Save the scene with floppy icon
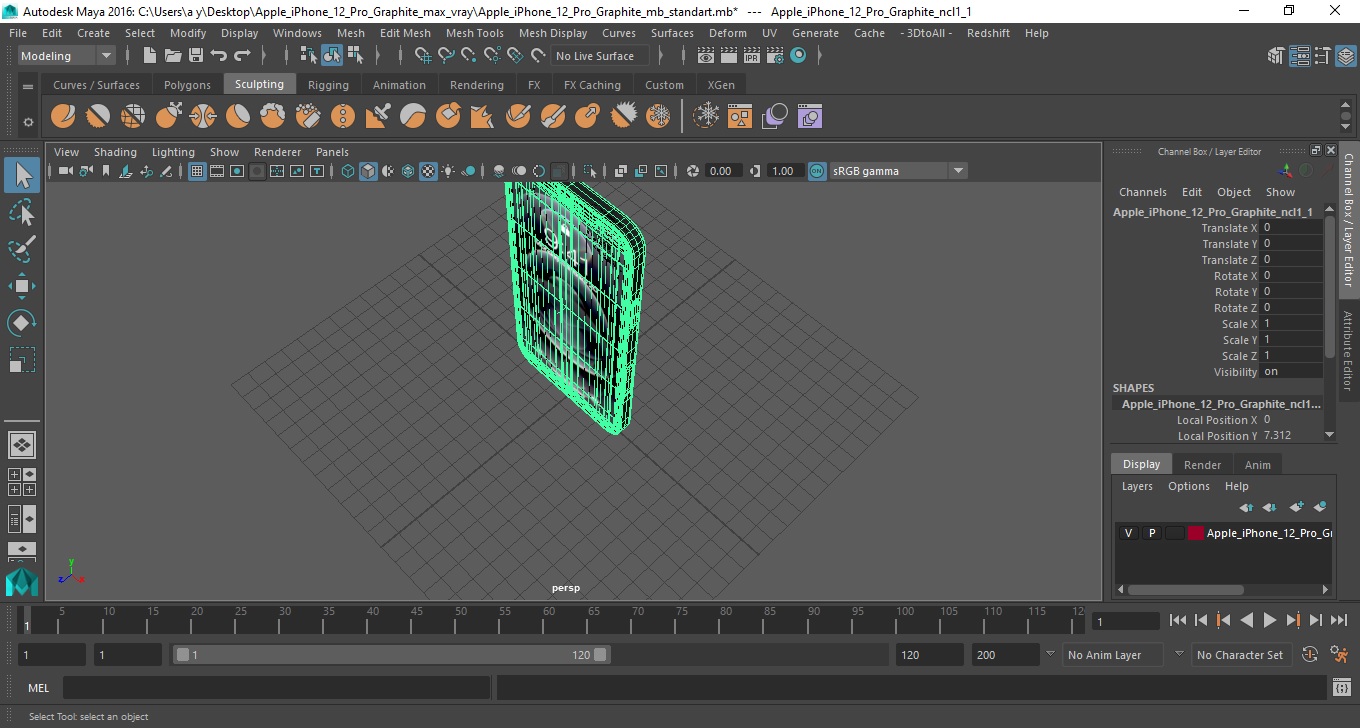This screenshot has height=728, width=1360. (196, 56)
